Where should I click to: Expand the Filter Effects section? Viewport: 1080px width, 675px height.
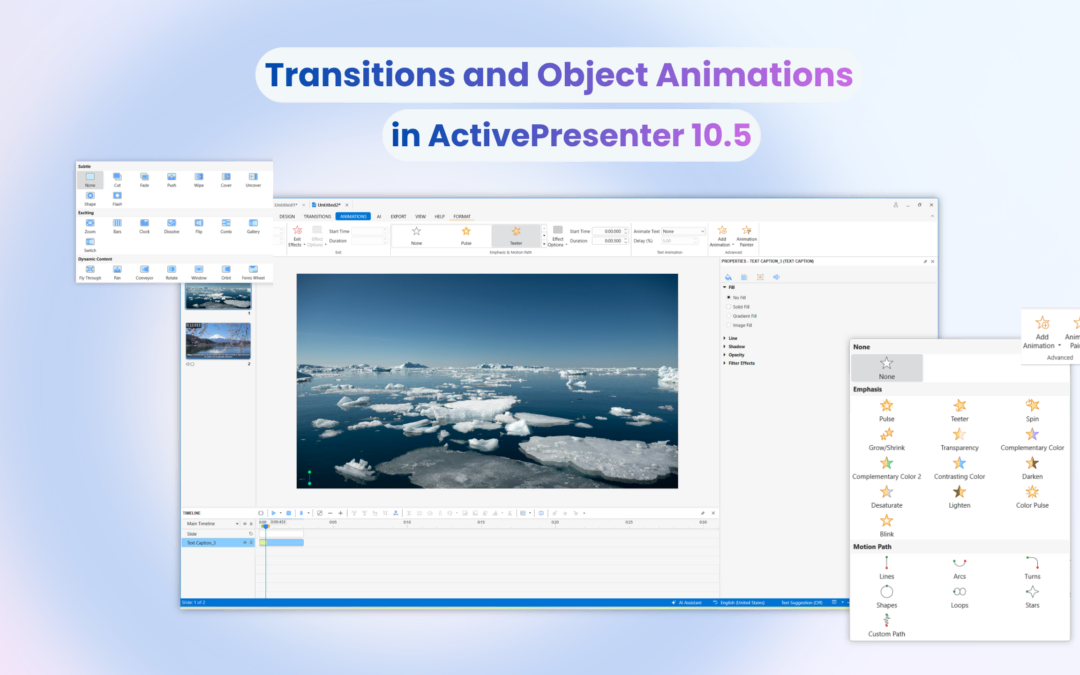click(725, 363)
